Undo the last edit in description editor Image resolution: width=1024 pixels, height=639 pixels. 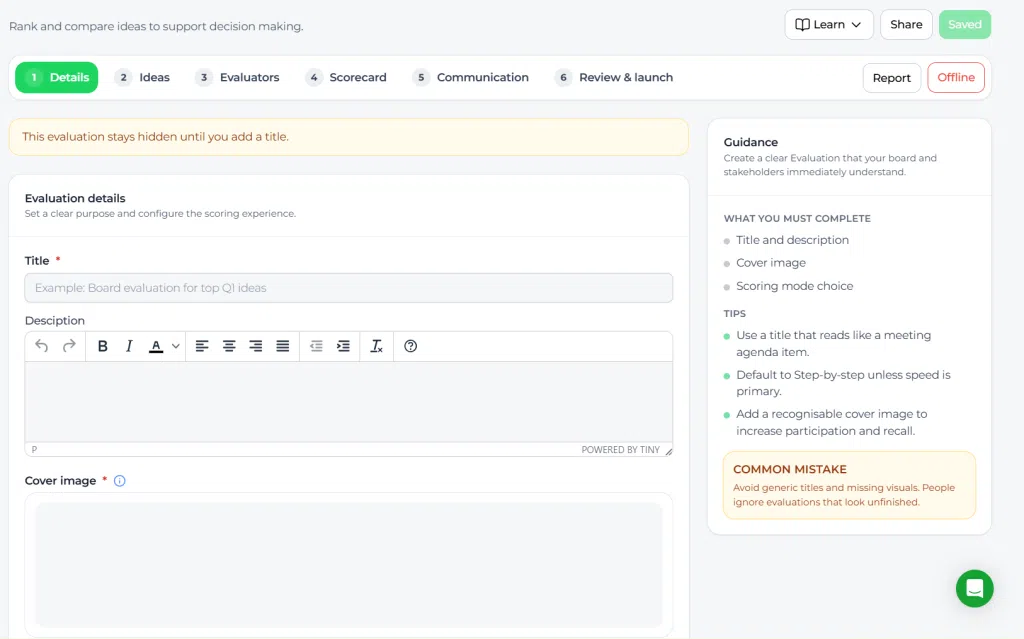click(42, 346)
